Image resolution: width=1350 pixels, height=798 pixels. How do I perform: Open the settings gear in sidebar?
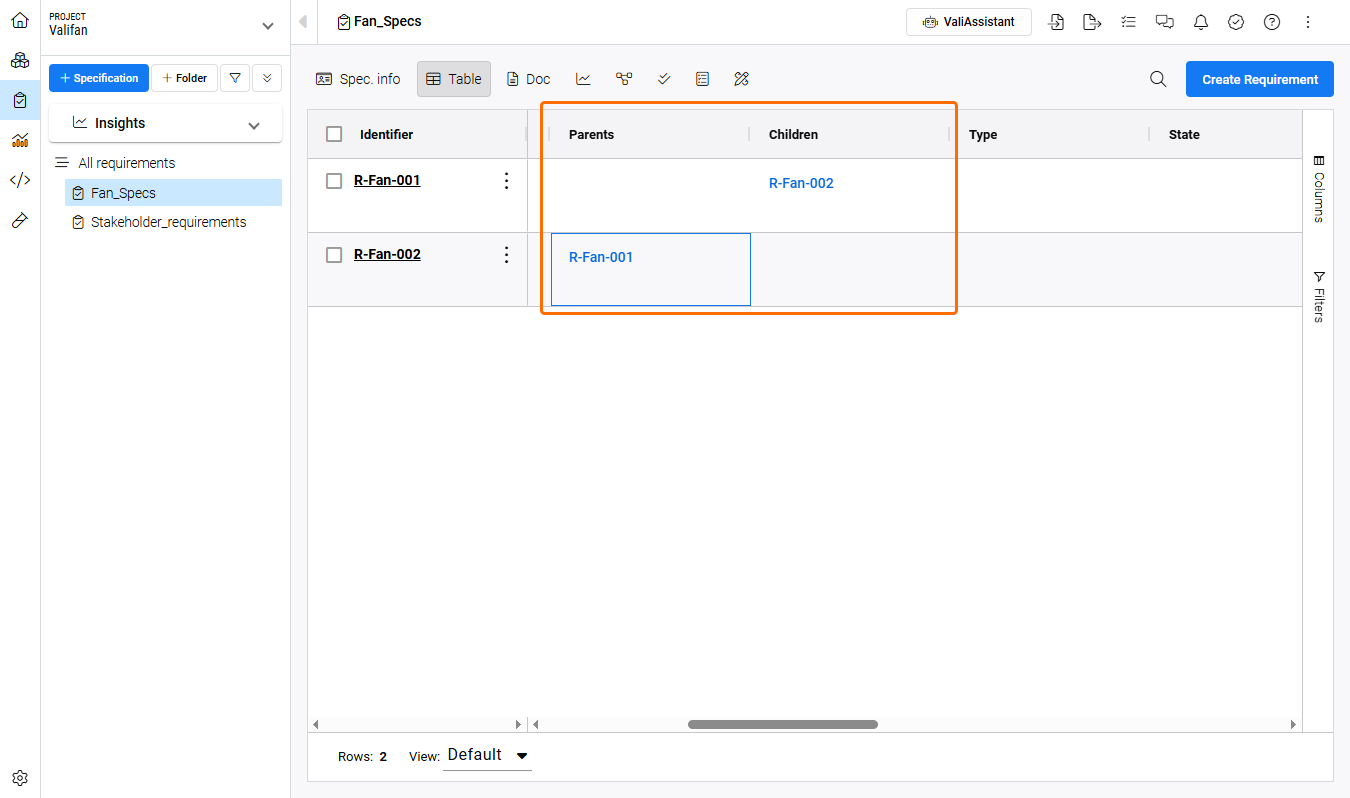pyautogui.click(x=20, y=778)
